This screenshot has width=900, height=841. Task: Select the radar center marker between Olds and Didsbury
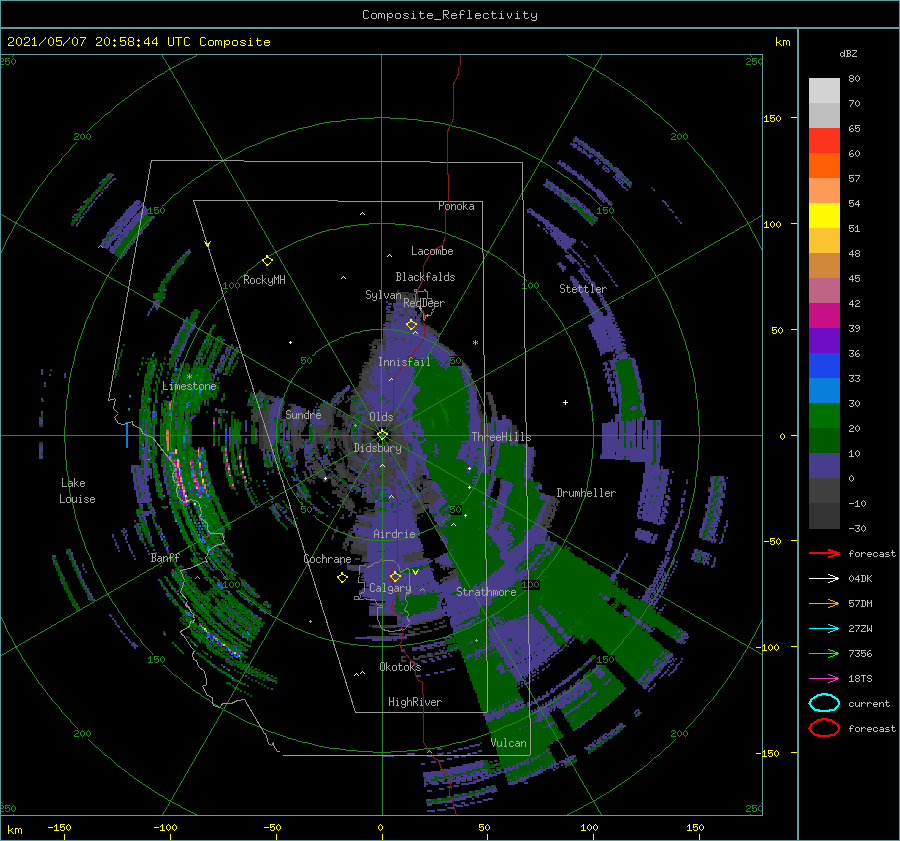point(382,435)
